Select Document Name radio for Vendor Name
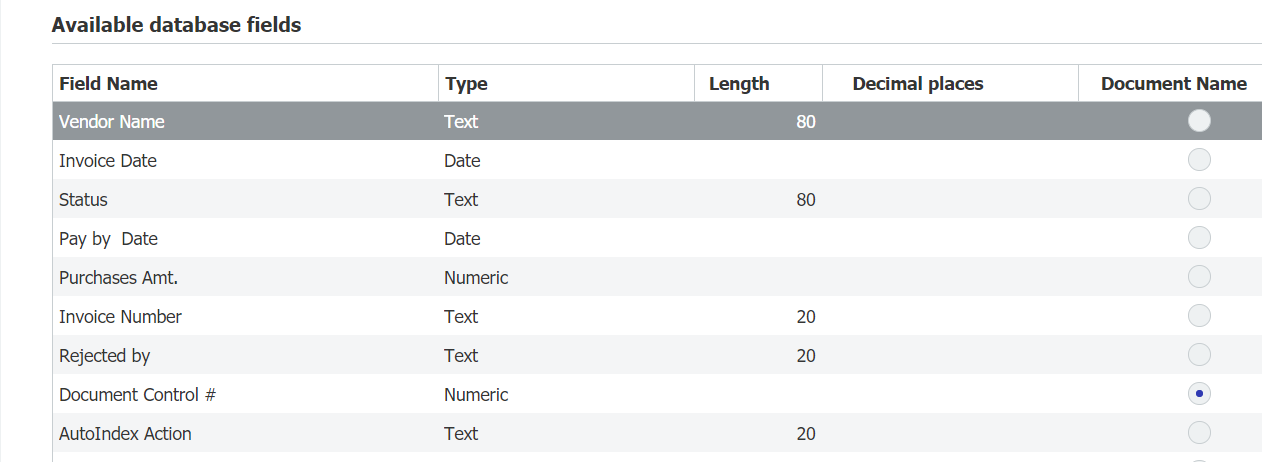1262x462 pixels. click(1199, 121)
